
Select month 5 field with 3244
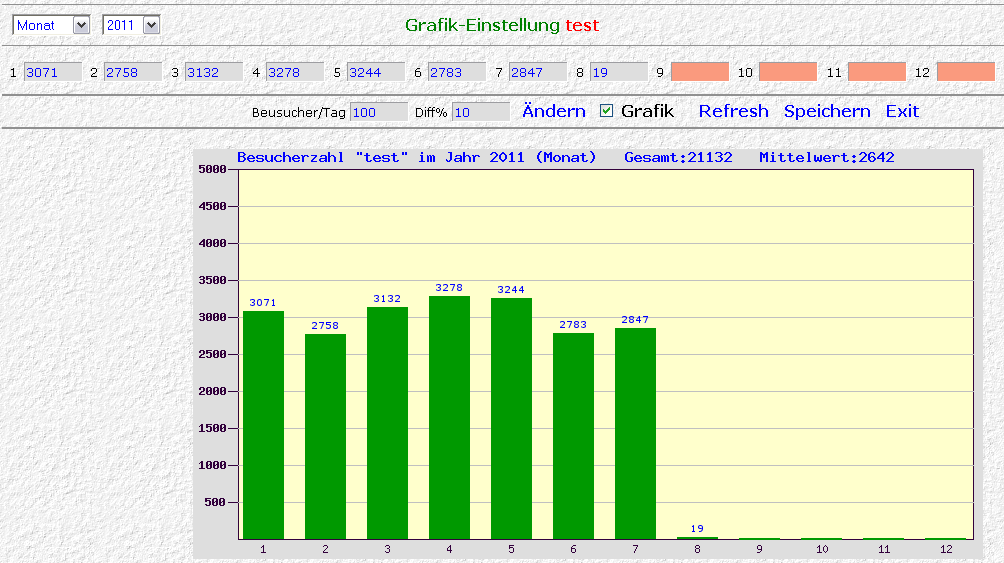tap(376, 72)
